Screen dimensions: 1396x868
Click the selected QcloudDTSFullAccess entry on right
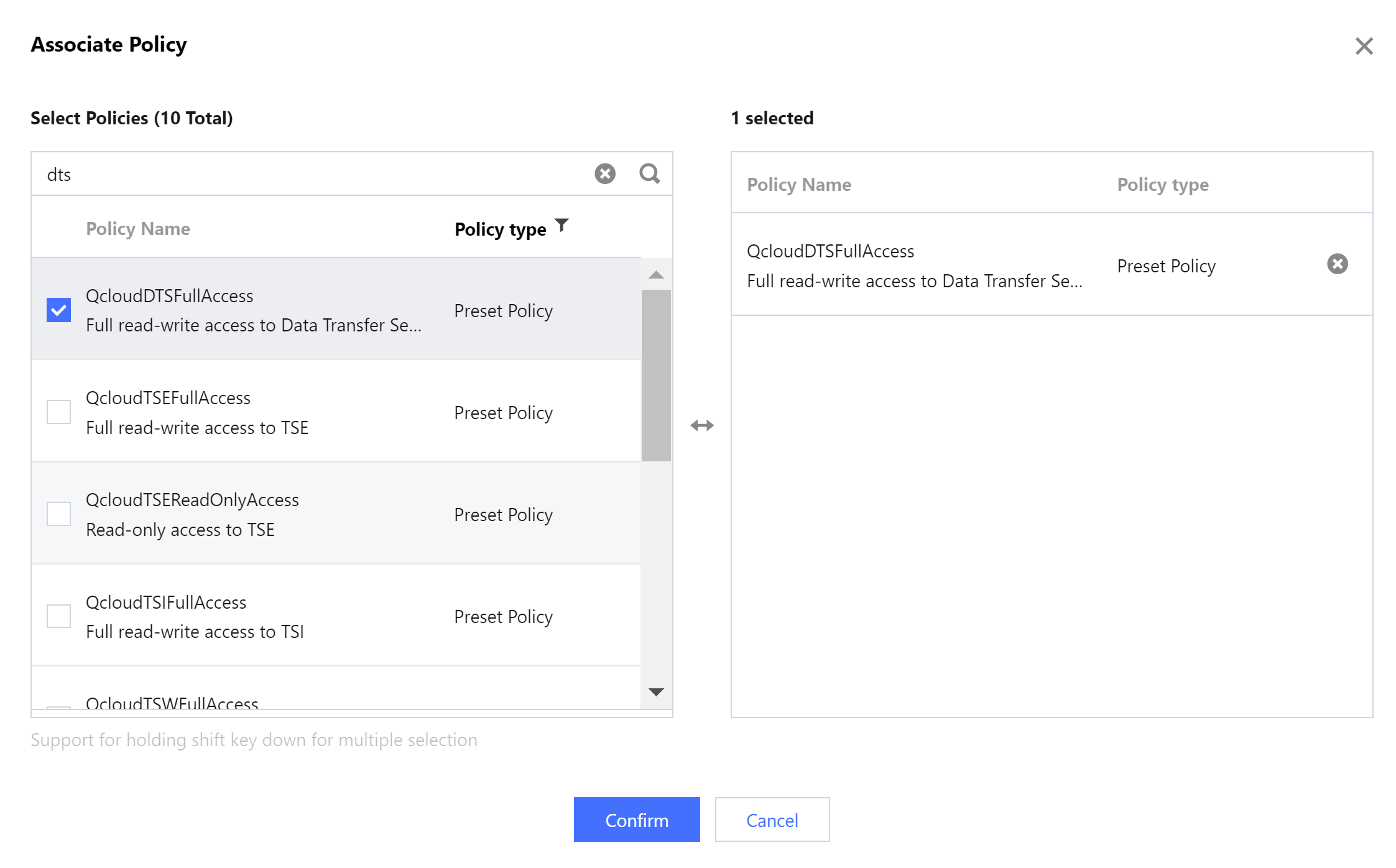[914, 265]
